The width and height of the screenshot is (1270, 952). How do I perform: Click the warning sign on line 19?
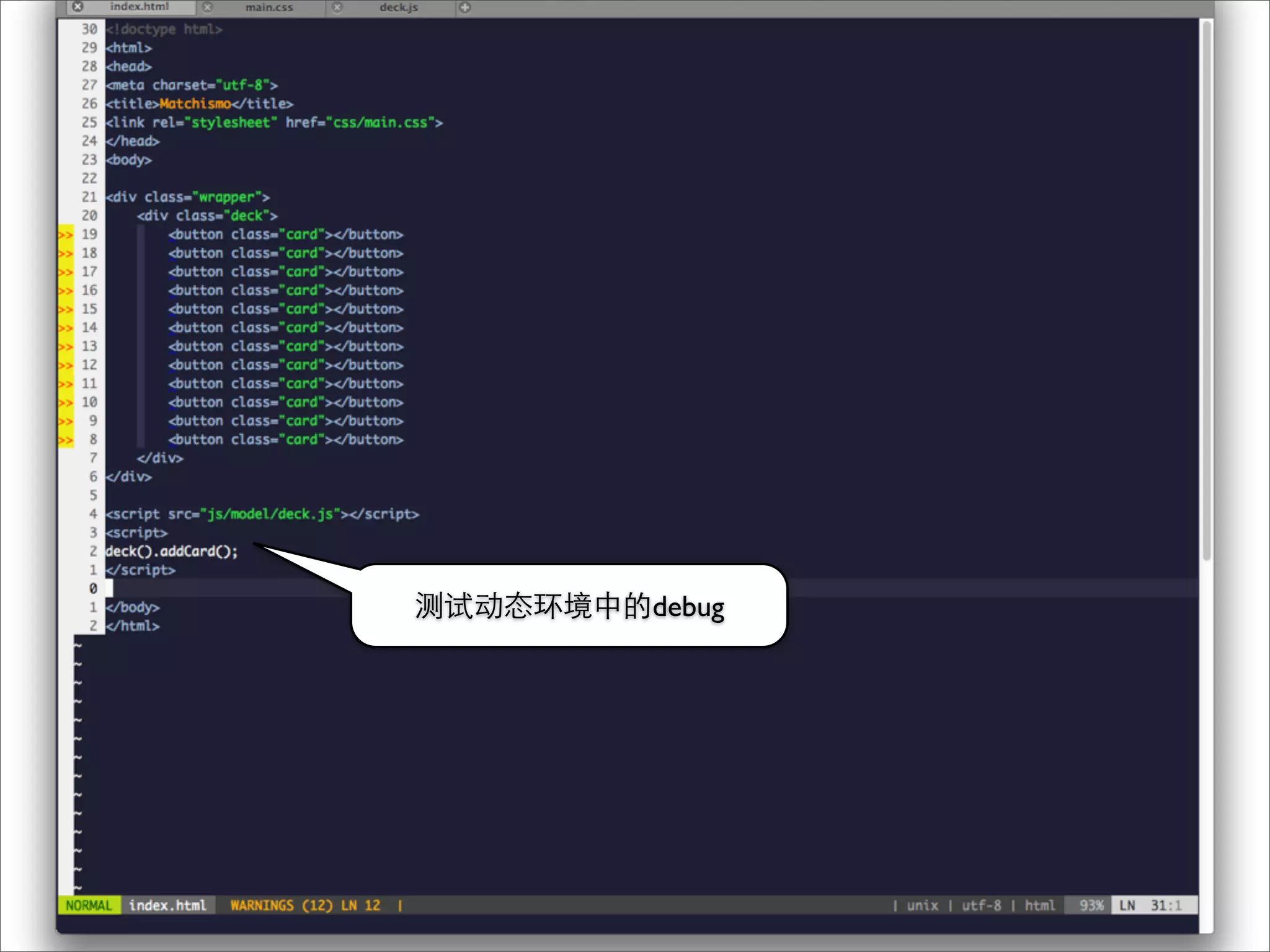pos(65,235)
